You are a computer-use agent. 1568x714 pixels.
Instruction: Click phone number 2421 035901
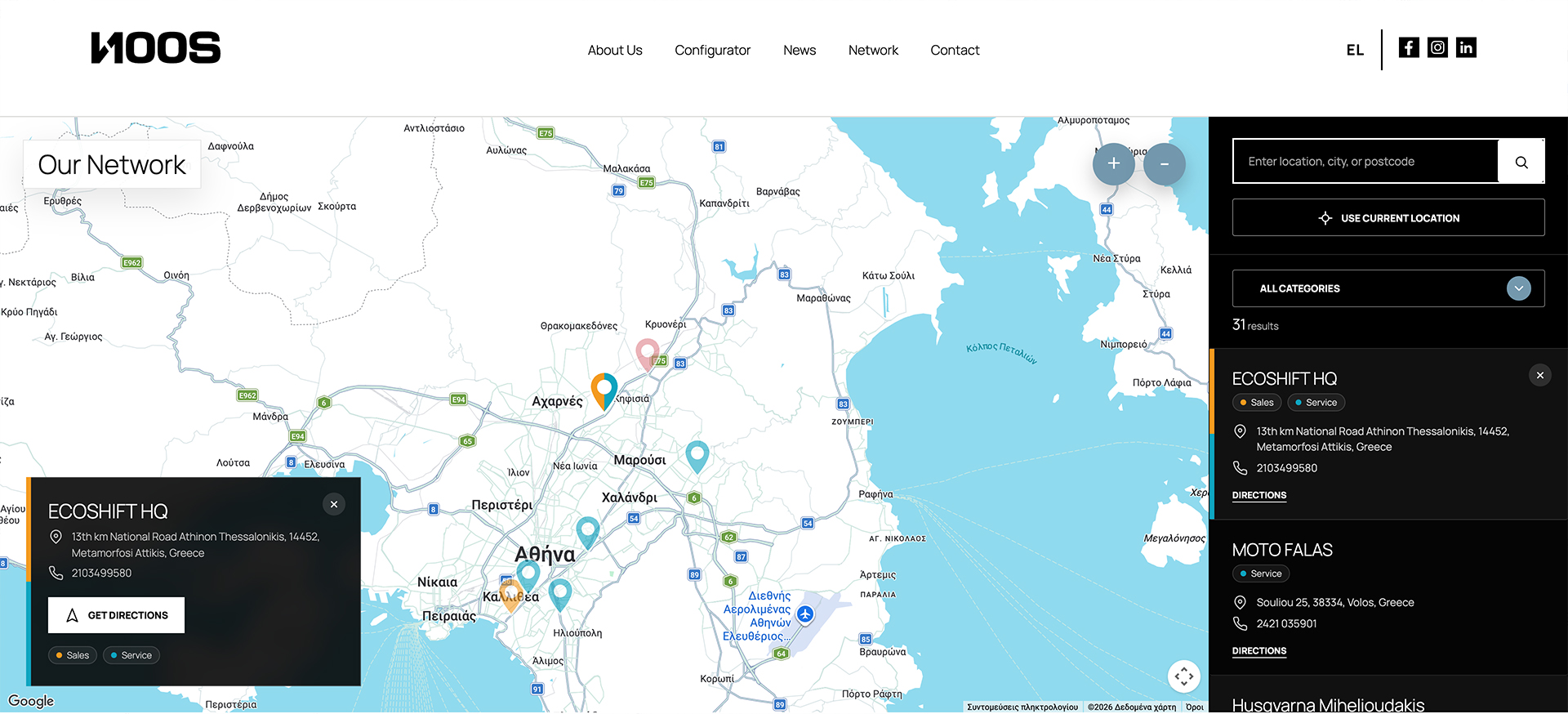[1286, 623]
